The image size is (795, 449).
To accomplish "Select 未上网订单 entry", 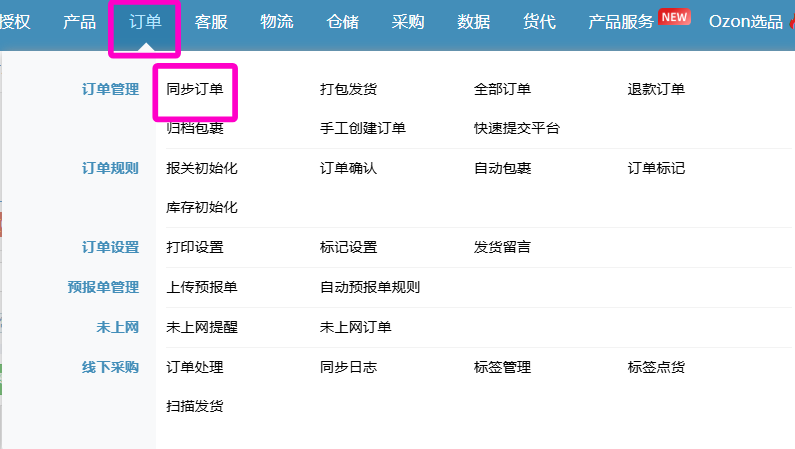I will click(355, 327).
